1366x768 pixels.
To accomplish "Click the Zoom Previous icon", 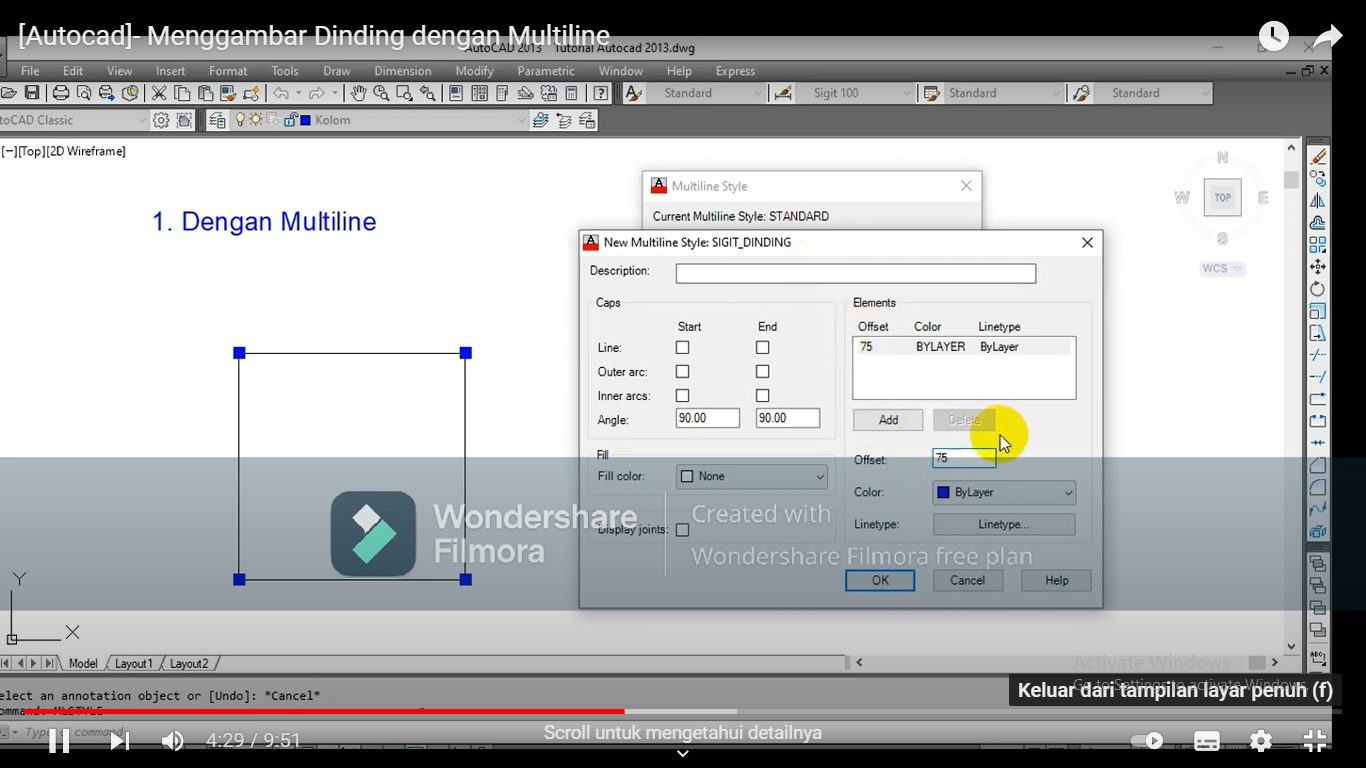I will point(427,93).
